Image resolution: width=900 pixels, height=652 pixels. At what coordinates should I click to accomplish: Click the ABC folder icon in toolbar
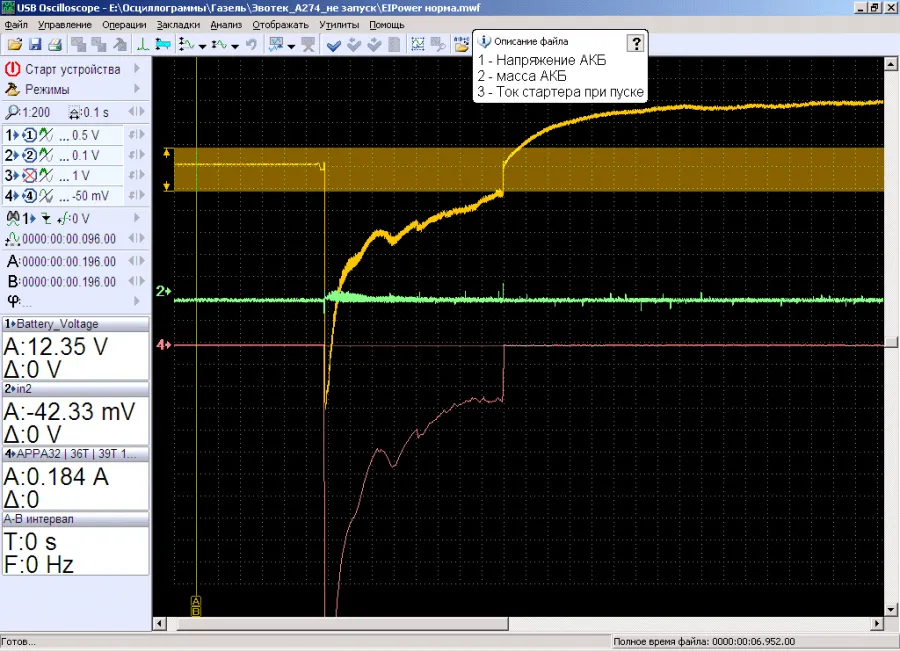pyautogui.click(x=461, y=44)
